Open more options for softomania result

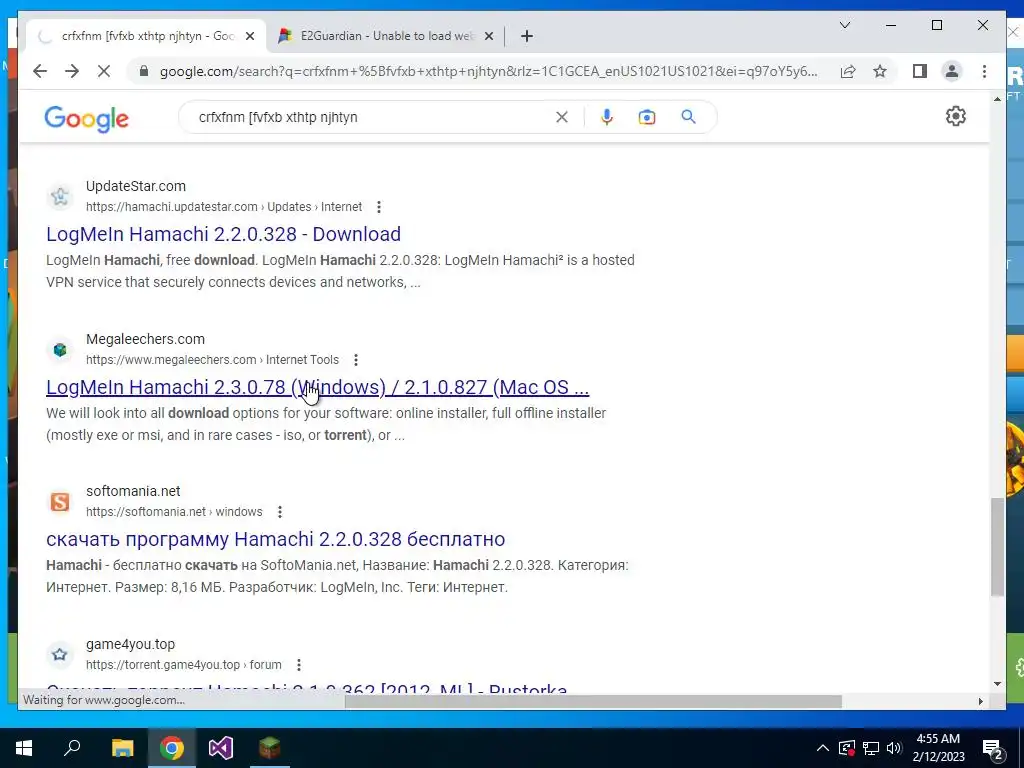(x=280, y=512)
